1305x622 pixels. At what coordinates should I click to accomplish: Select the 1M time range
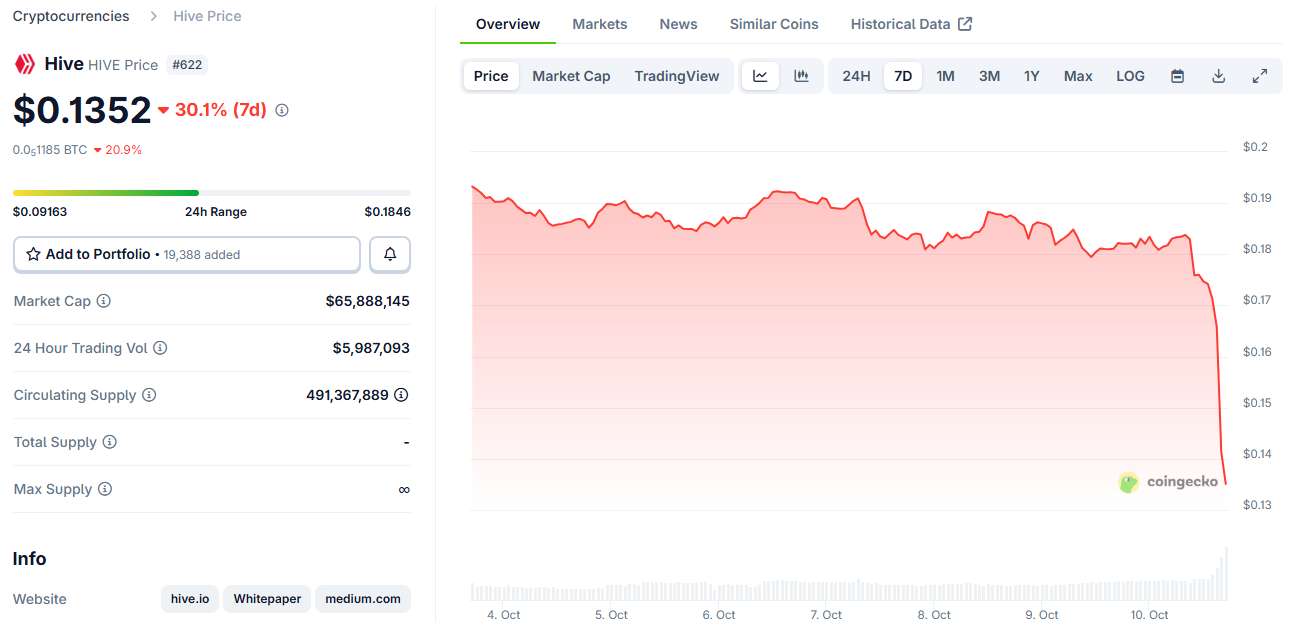pos(945,76)
